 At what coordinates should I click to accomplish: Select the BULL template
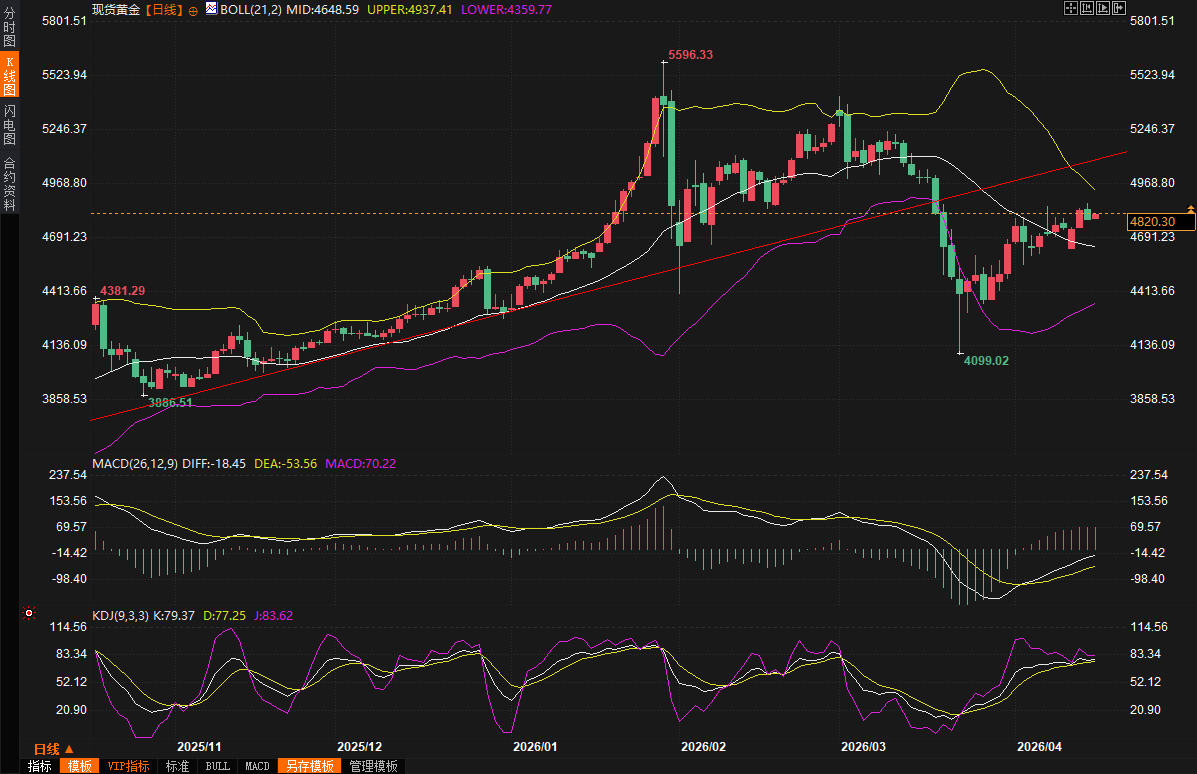click(x=218, y=766)
